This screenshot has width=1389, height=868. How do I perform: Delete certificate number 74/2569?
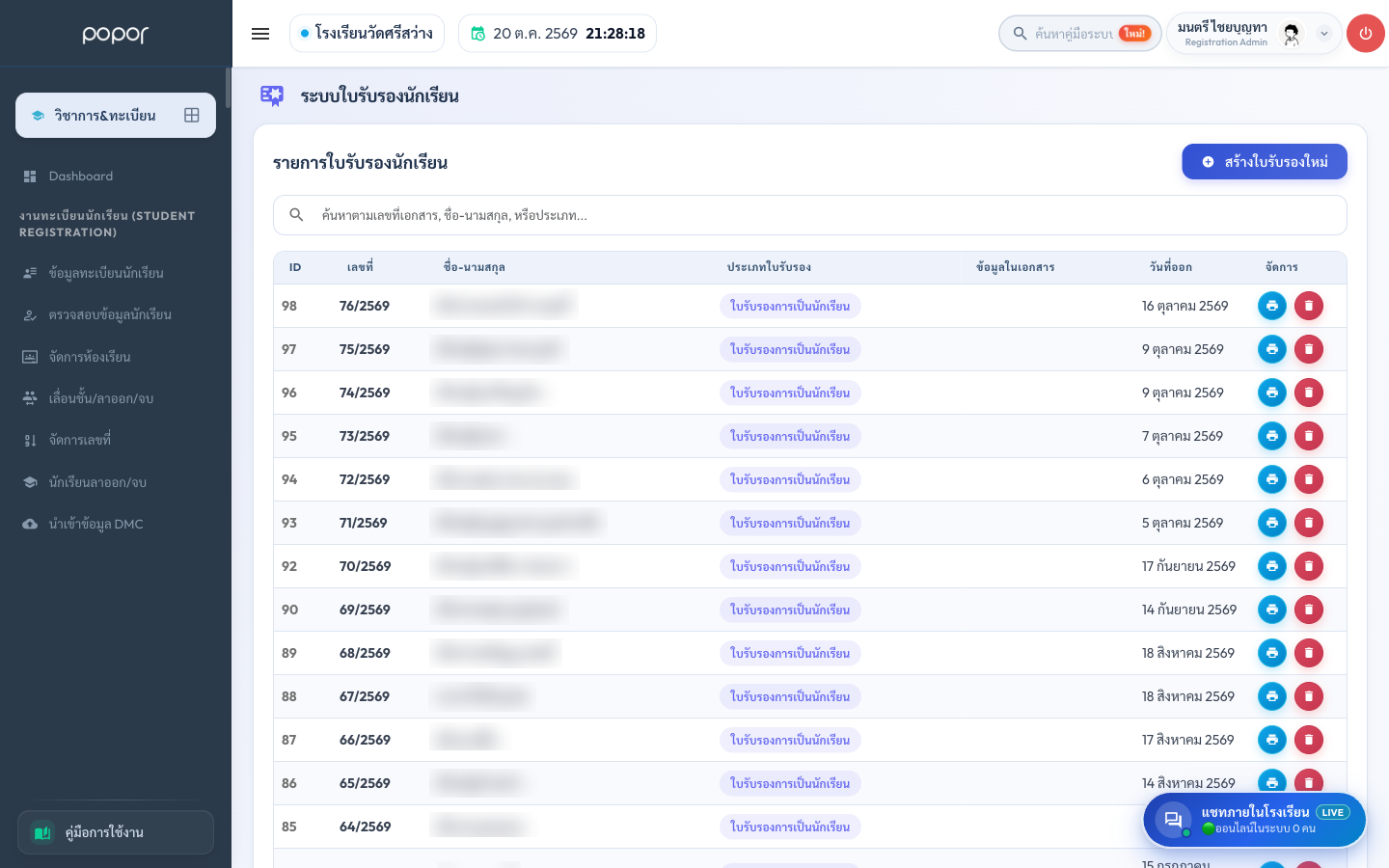click(1309, 393)
